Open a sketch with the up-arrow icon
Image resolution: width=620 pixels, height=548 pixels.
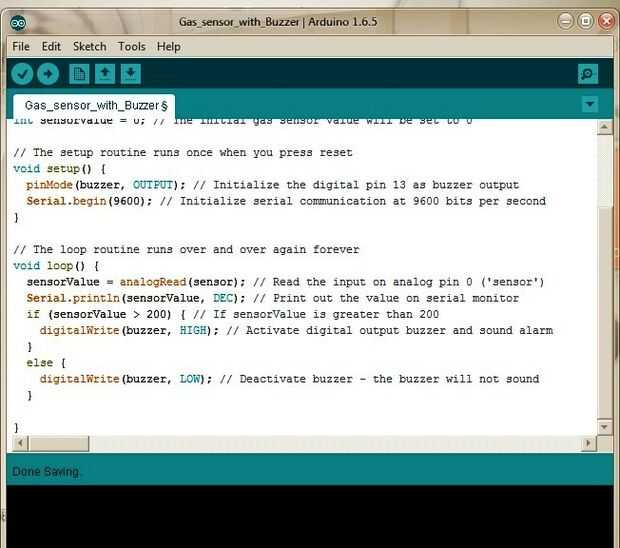(x=105, y=74)
